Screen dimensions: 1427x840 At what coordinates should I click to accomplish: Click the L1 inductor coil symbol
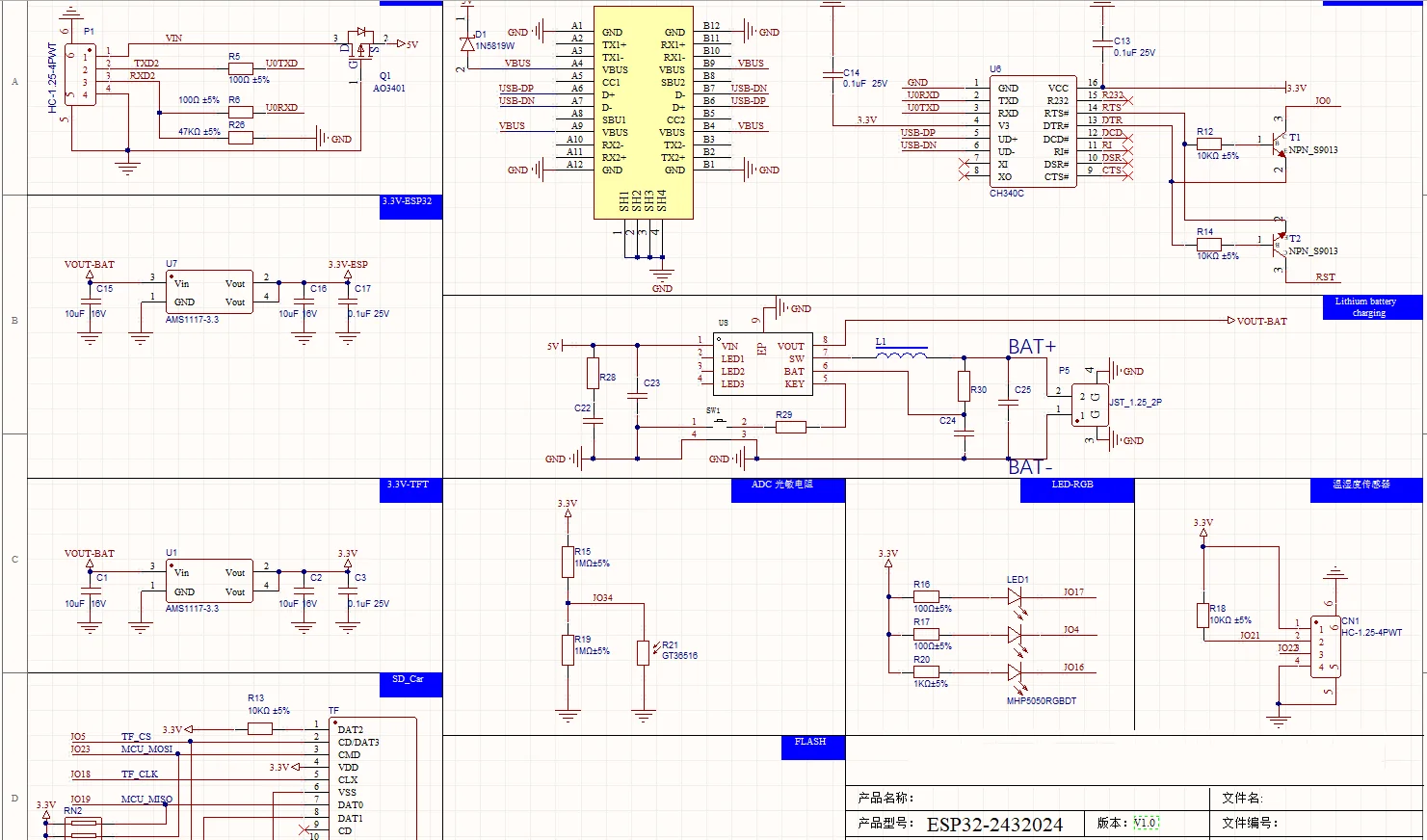click(901, 355)
